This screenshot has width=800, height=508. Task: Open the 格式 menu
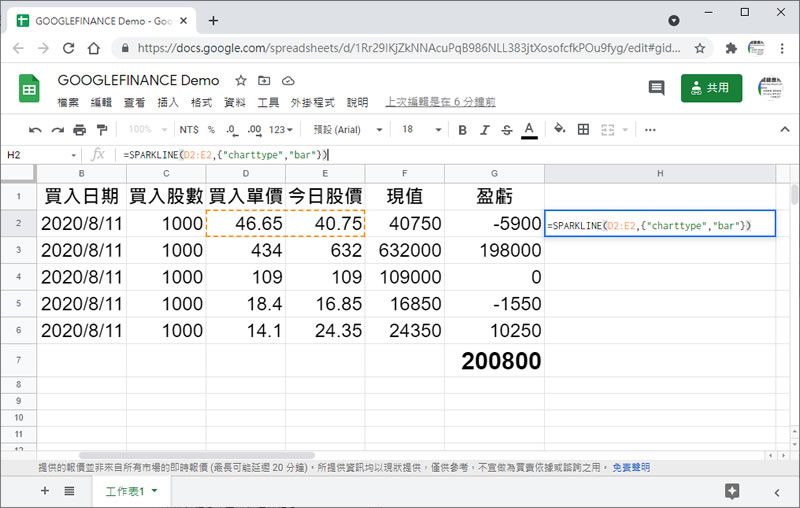pos(201,103)
